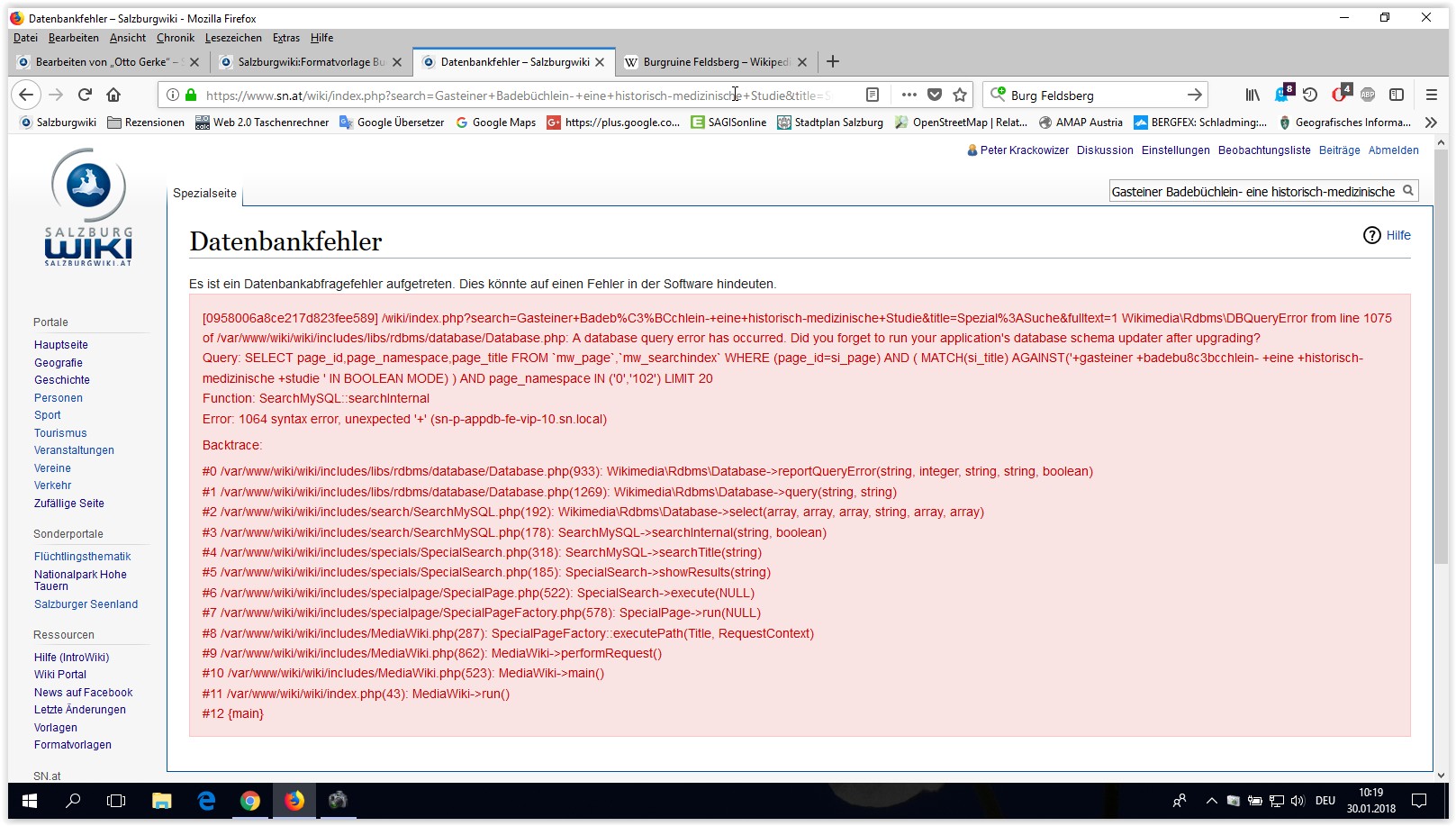This screenshot has height=826, width=1456.
Task: Open the Chronik menu
Action: (x=175, y=38)
